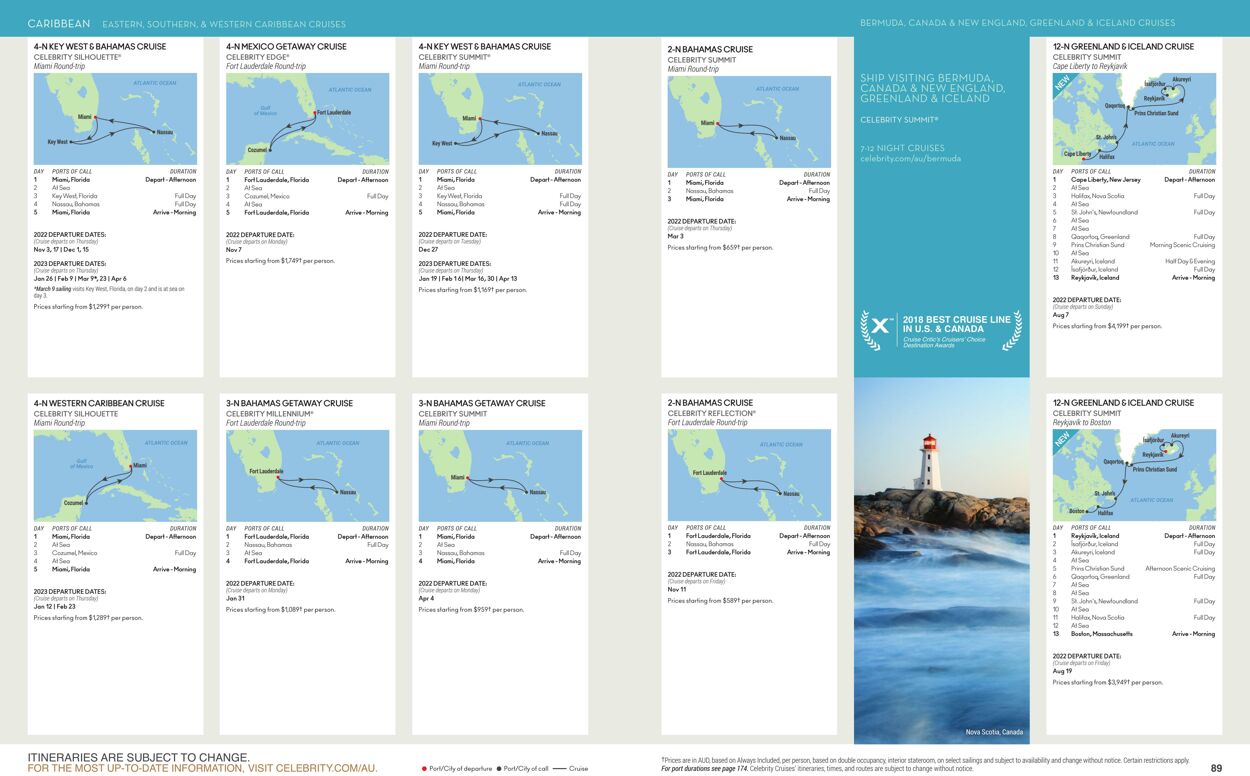The image size is (1250, 776).
Task: Click the NEW ribbon on the Cape Liberty cruise map
Action: click(1063, 83)
